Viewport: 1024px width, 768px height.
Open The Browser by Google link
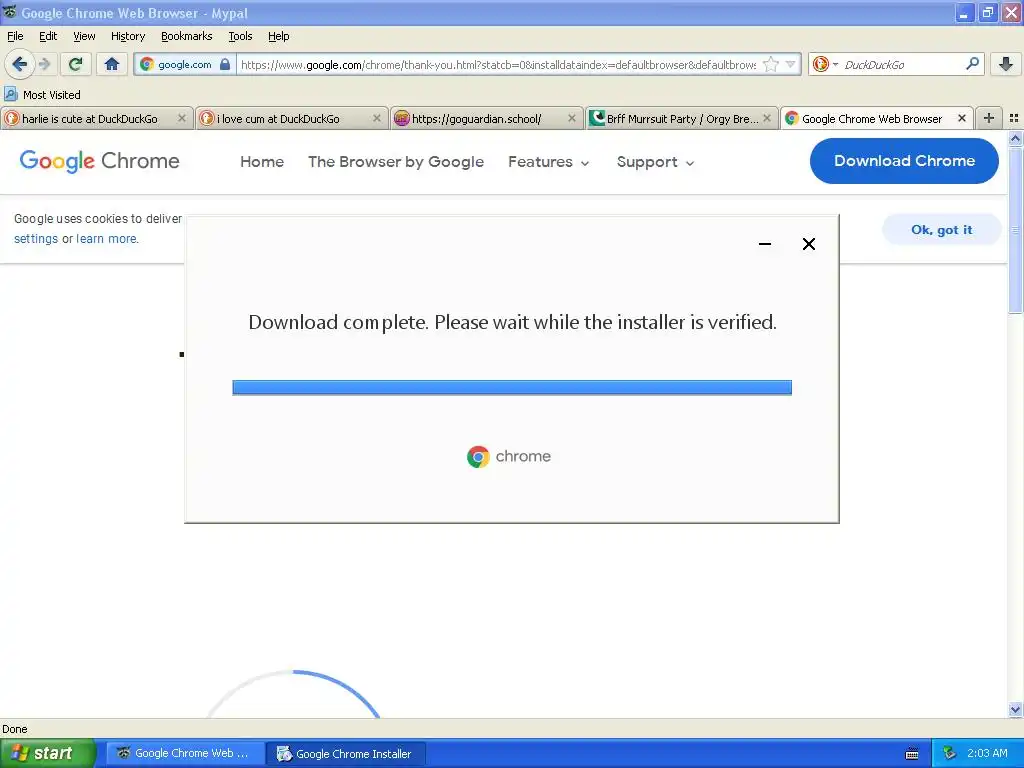coord(396,161)
